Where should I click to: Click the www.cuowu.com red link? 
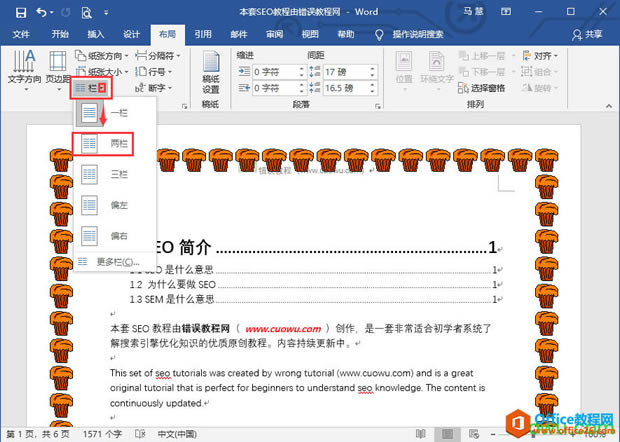point(283,329)
